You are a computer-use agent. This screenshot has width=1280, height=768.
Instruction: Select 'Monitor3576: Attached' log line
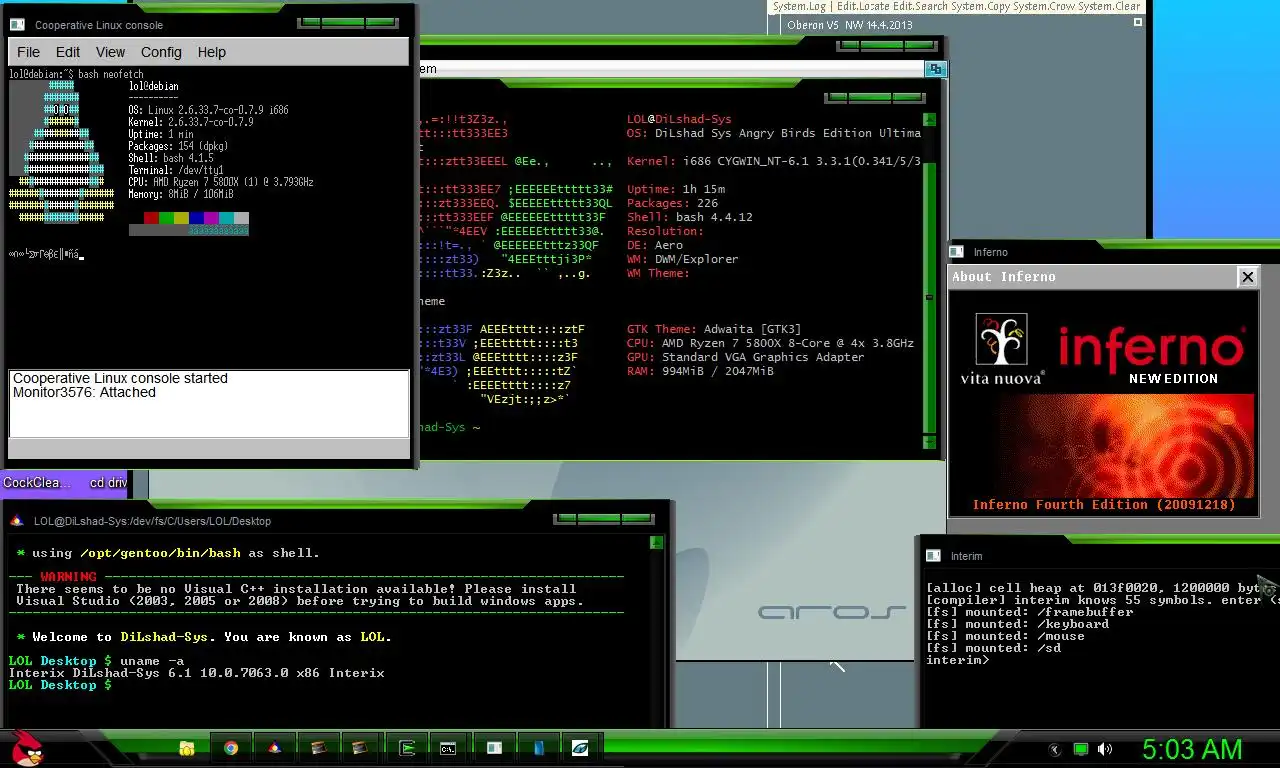pyautogui.click(x=84, y=393)
